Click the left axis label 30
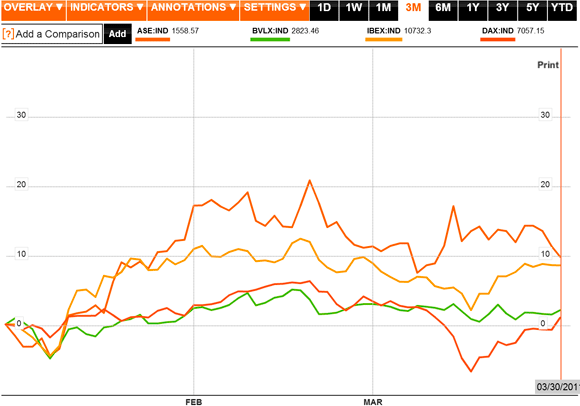Viewport: 580px width, 406px height. [21, 115]
